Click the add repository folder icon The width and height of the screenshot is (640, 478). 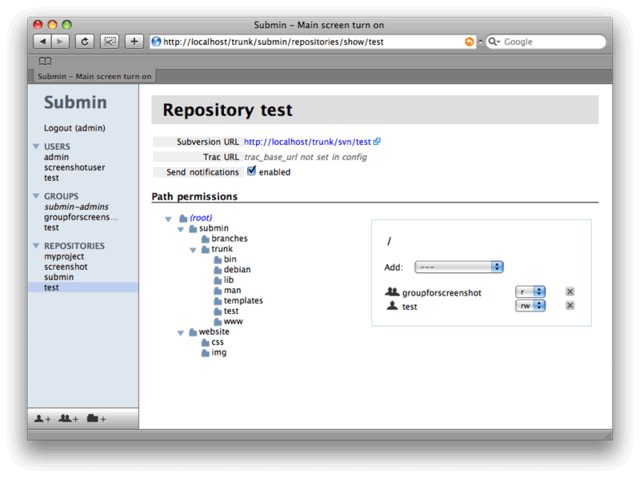click(96, 419)
